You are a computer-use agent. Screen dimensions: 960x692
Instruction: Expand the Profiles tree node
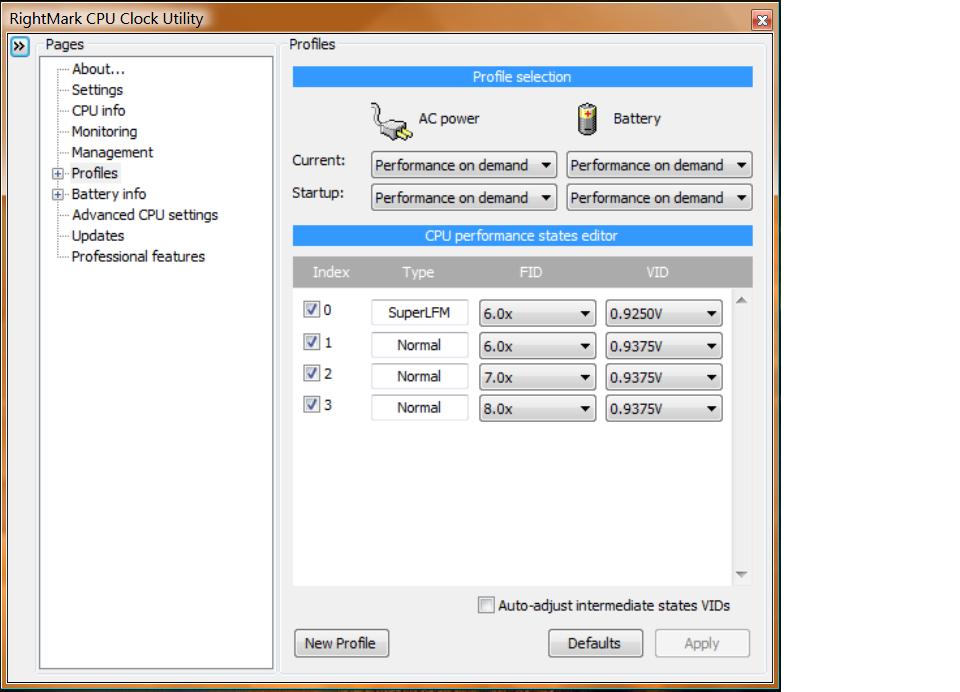[x=58, y=173]
